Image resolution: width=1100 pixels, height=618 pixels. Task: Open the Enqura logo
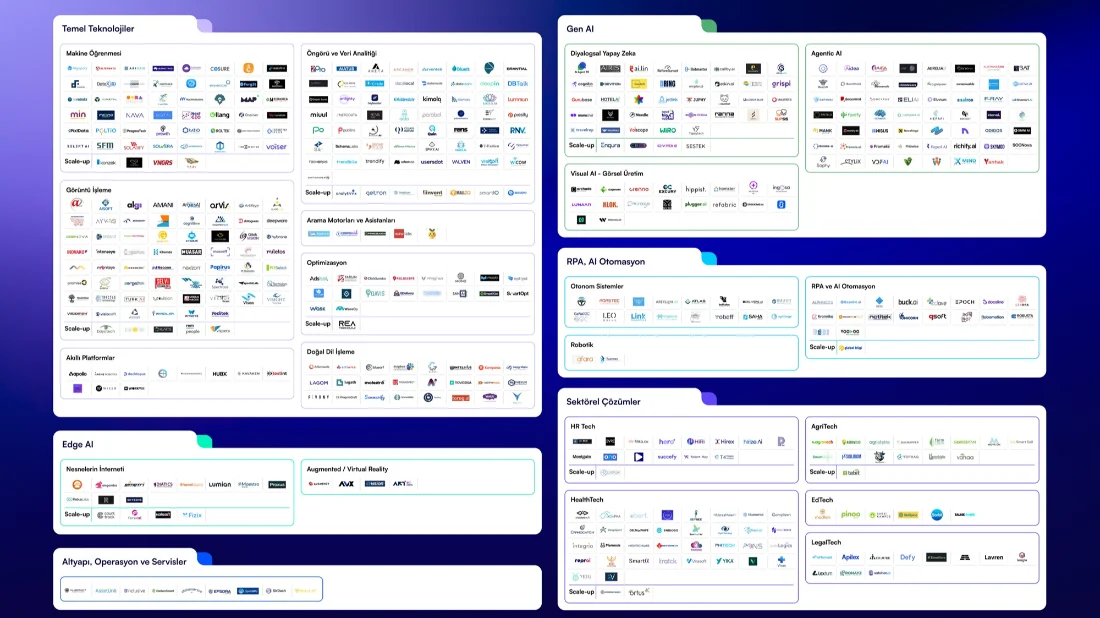[610, 146]
